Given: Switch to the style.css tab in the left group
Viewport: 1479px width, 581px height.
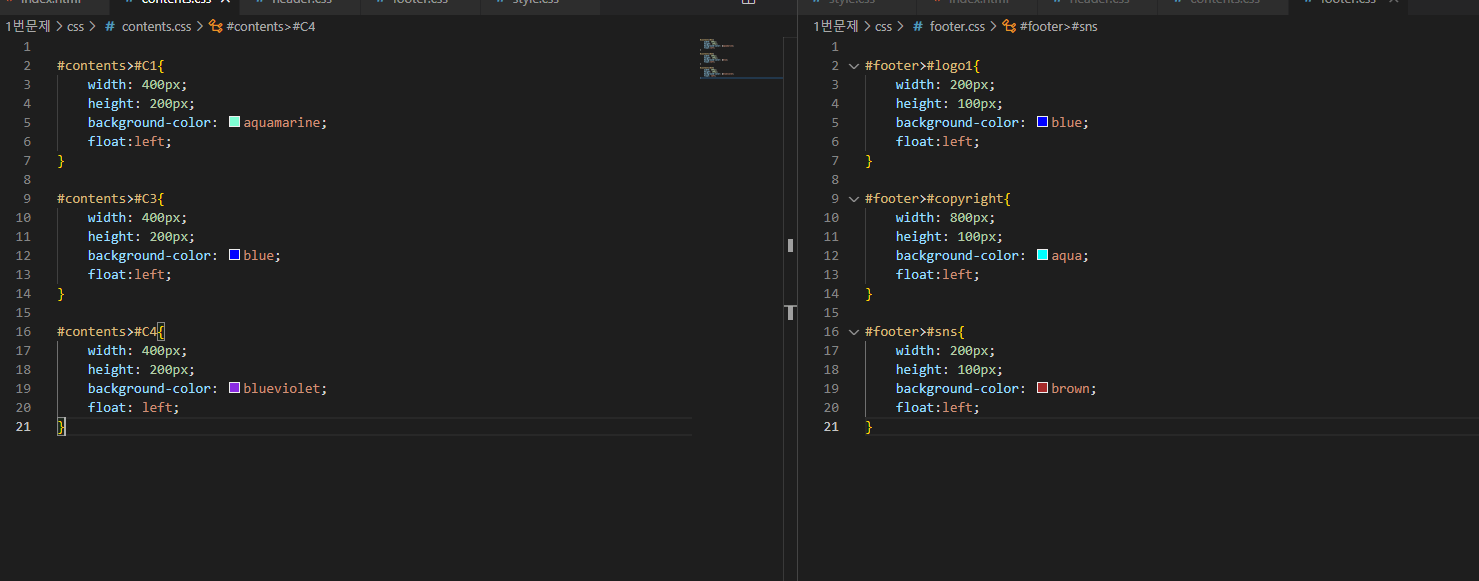Looking at the screenshot, I should click(x=537, y=4).
